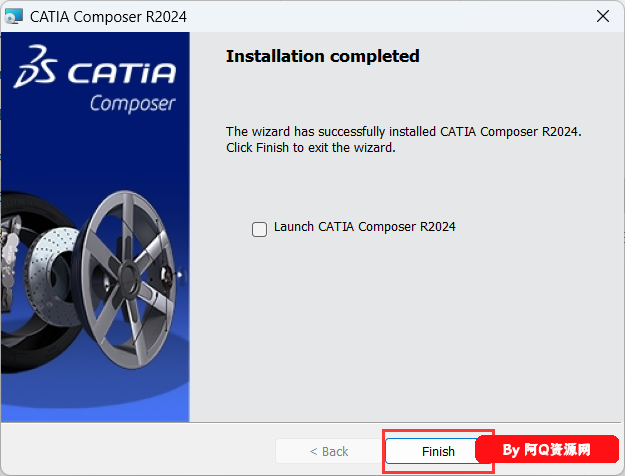This screenshot has width=625, height=476.
Task: Click the Composer text below the CATIA logo
Action: pos(132,104)
